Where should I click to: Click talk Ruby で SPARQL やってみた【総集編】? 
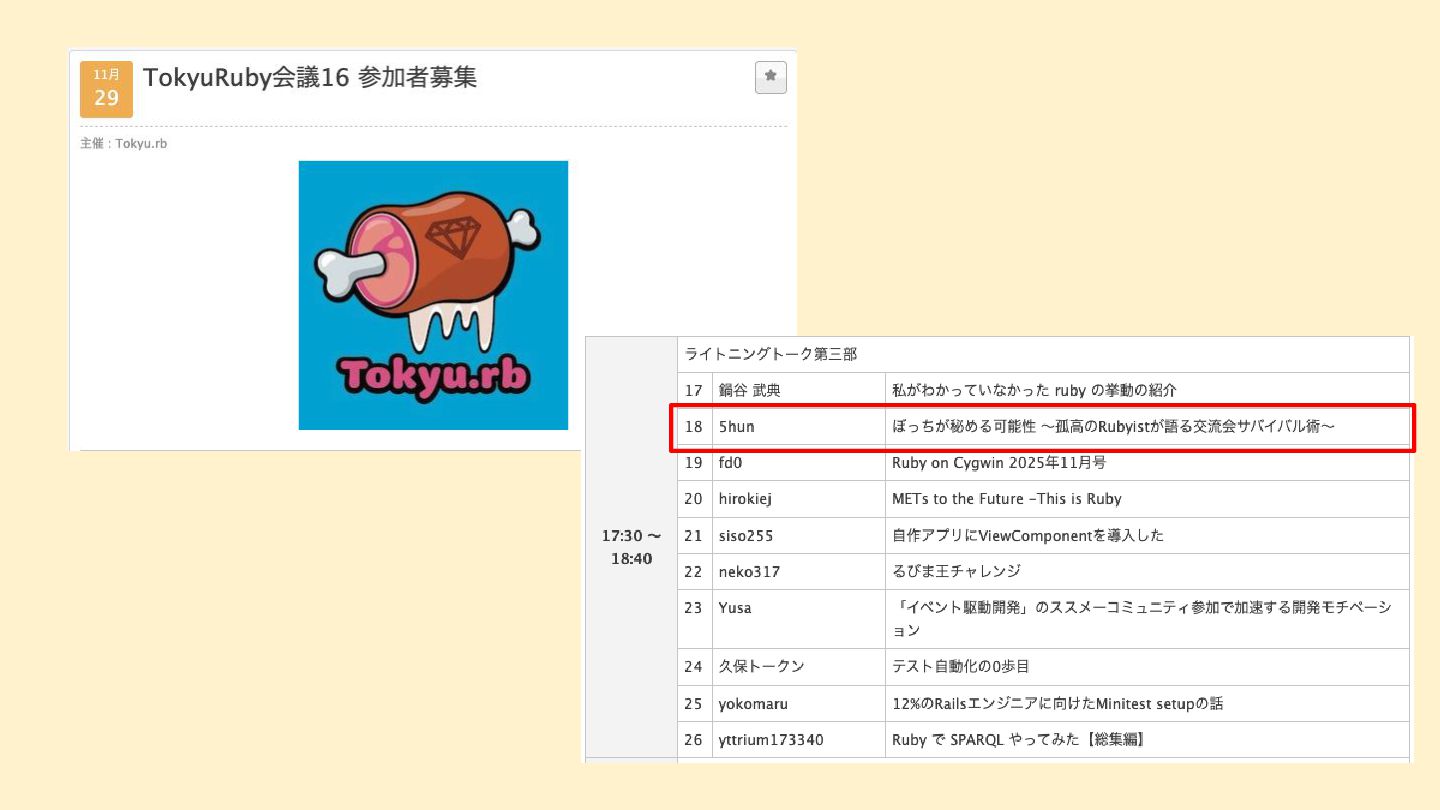click(x=1017, y=740)
